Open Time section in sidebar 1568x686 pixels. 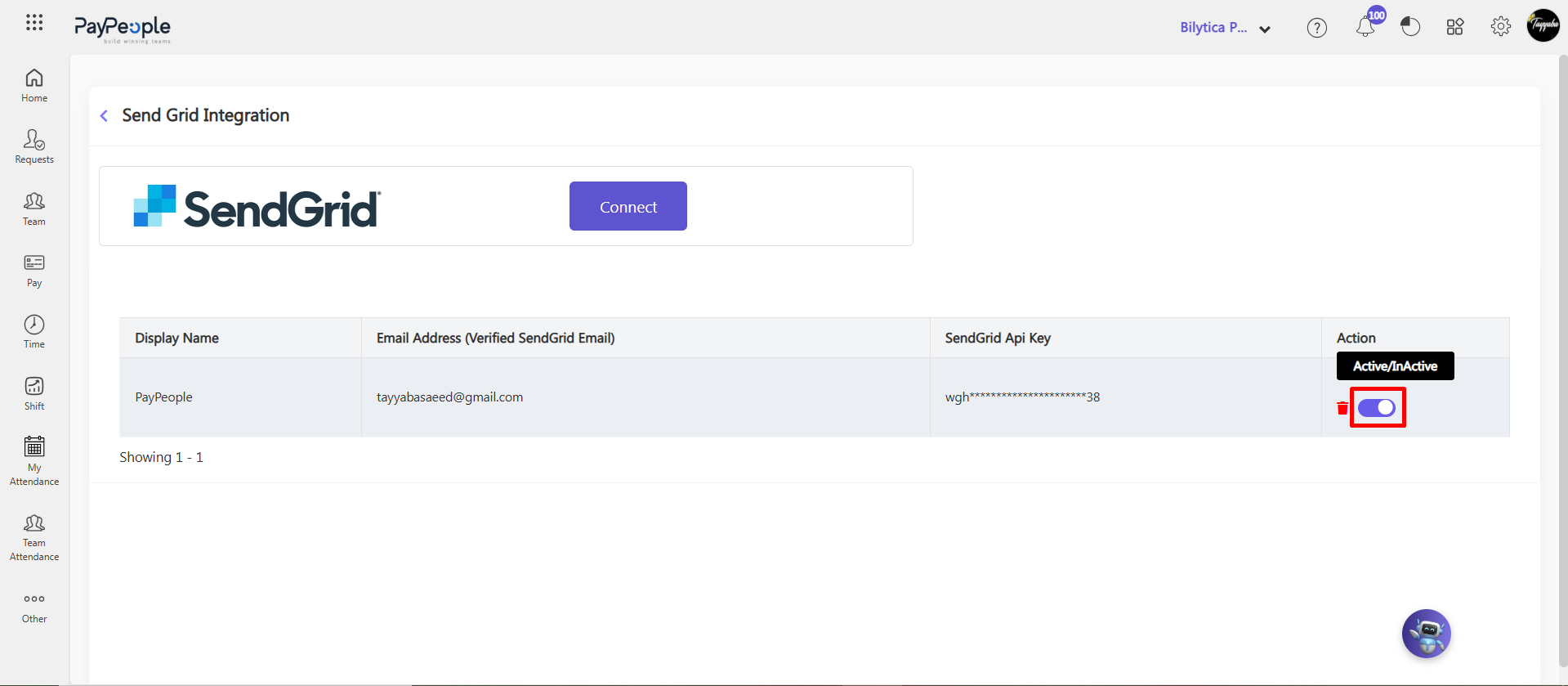click(x=34, y=332)
